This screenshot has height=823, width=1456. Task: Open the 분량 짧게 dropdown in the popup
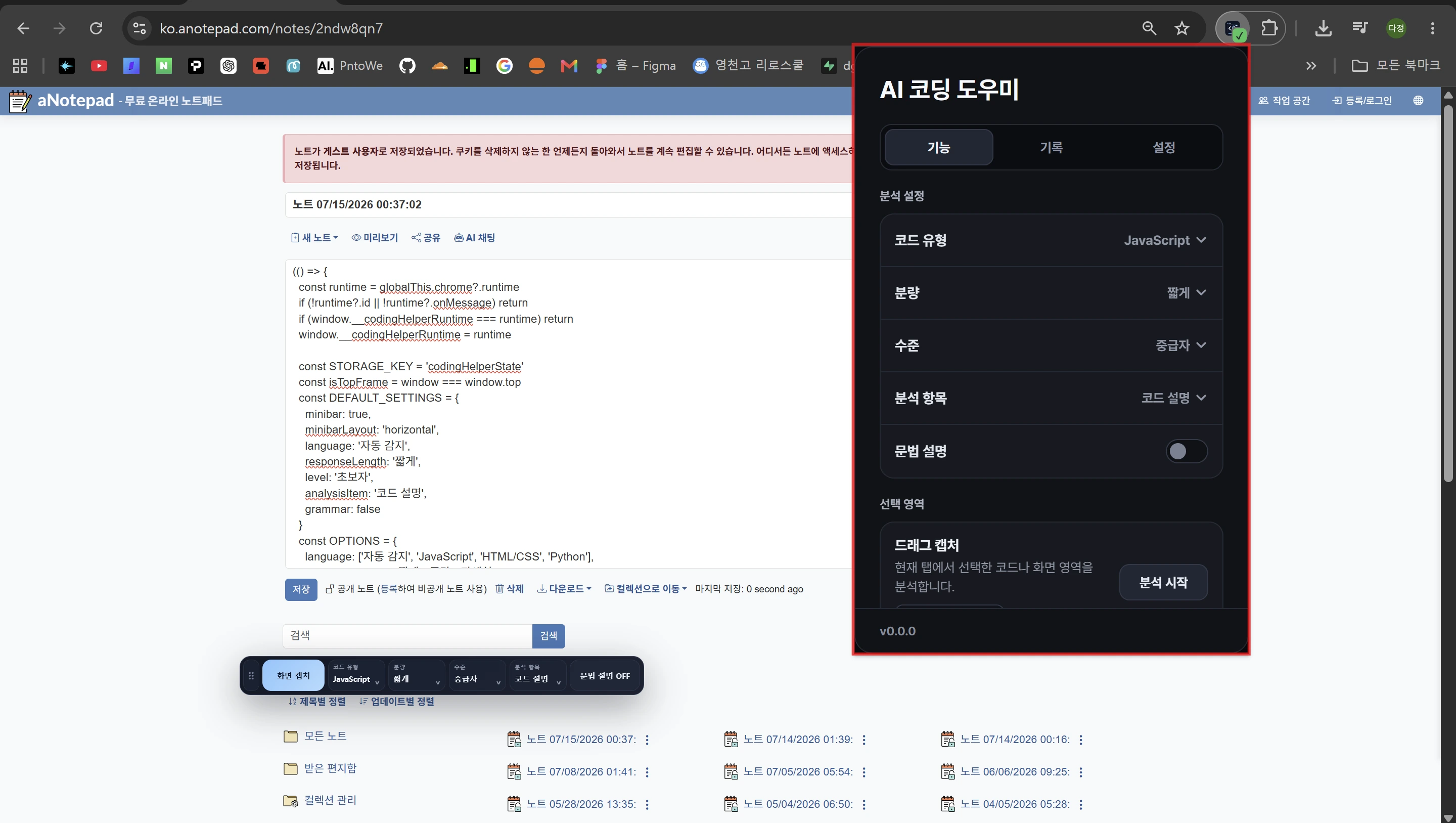[1187, 293]
